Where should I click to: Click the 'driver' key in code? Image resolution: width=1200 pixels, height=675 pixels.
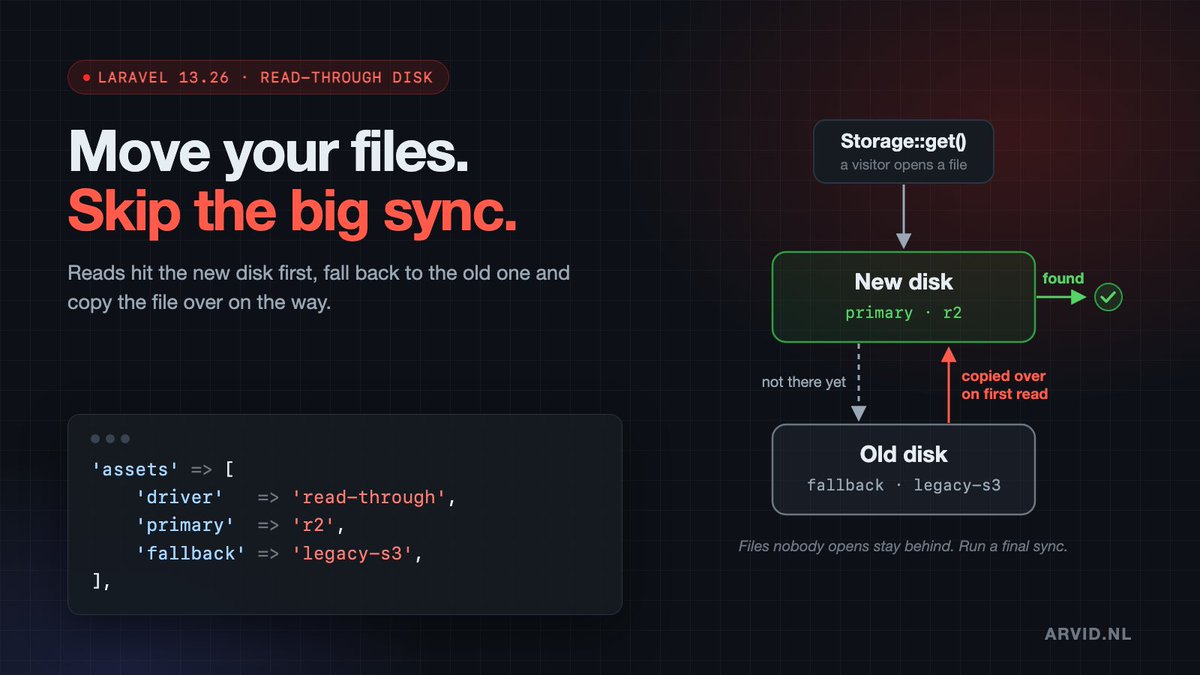click(x=182, y=497)
